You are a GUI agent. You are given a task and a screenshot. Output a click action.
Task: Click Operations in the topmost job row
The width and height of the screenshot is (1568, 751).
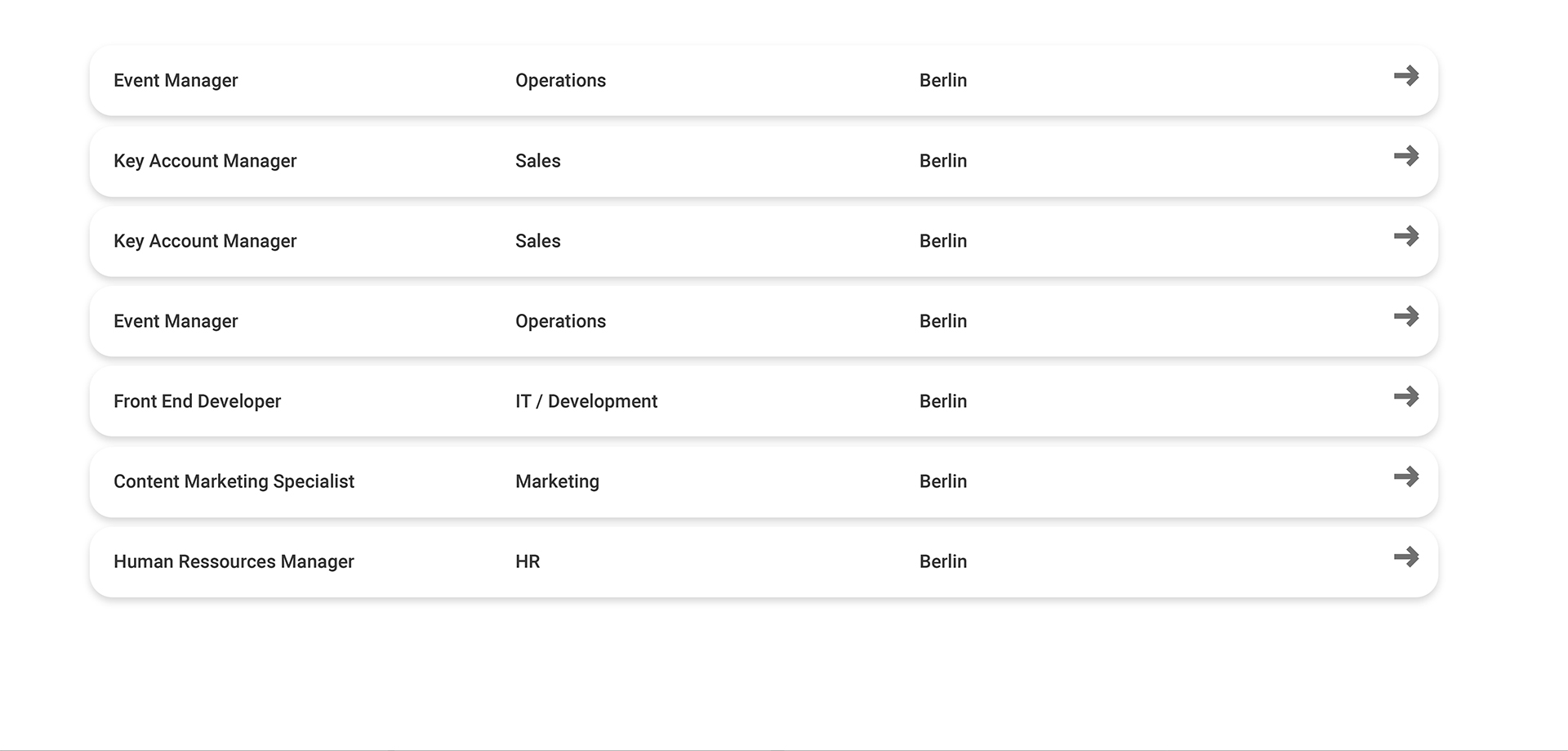560,80
